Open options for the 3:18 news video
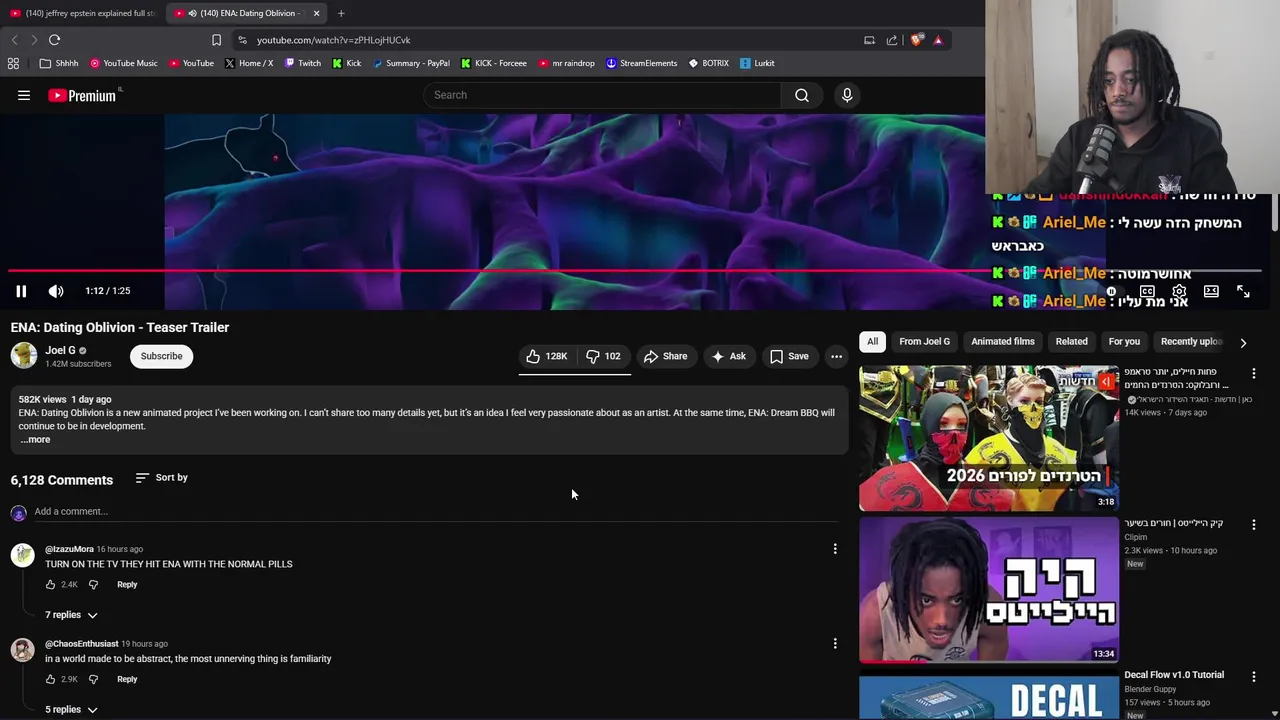This screenshot has width=1280, height=720. 1253,373
